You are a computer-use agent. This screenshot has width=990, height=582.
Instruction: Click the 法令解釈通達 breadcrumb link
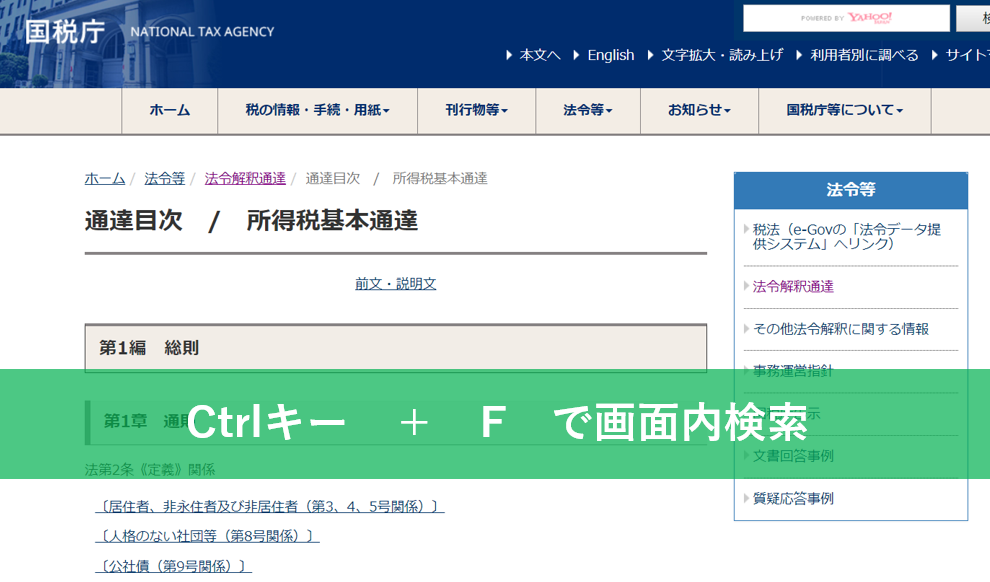(245, 178)
